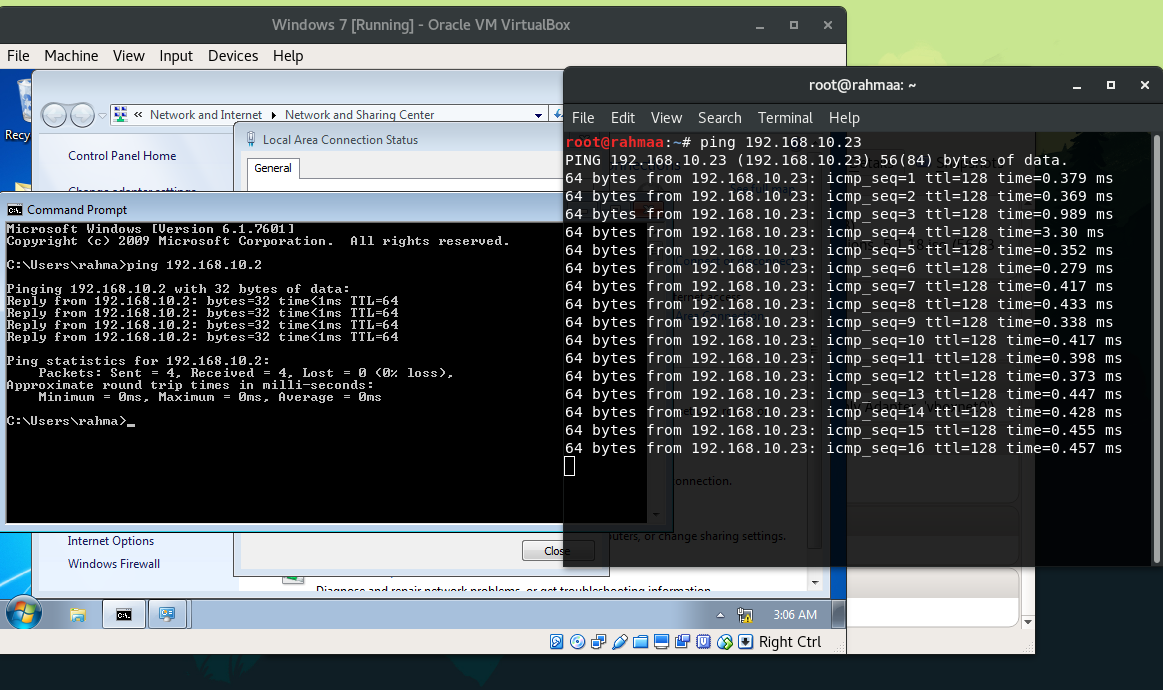The width and height of the screenshot is (1163, 690).
Task: Click the Command Prompt title bar icon
Action: [x=15, y=210]
